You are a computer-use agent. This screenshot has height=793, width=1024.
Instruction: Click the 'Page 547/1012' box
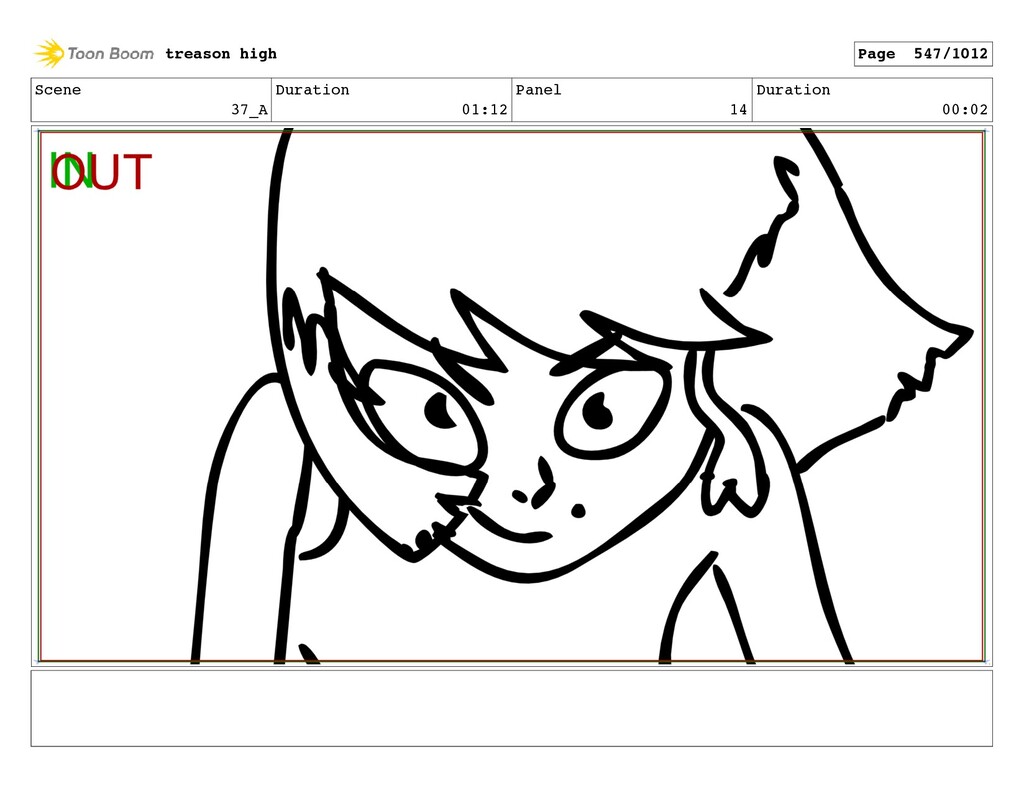pos(923,54)
